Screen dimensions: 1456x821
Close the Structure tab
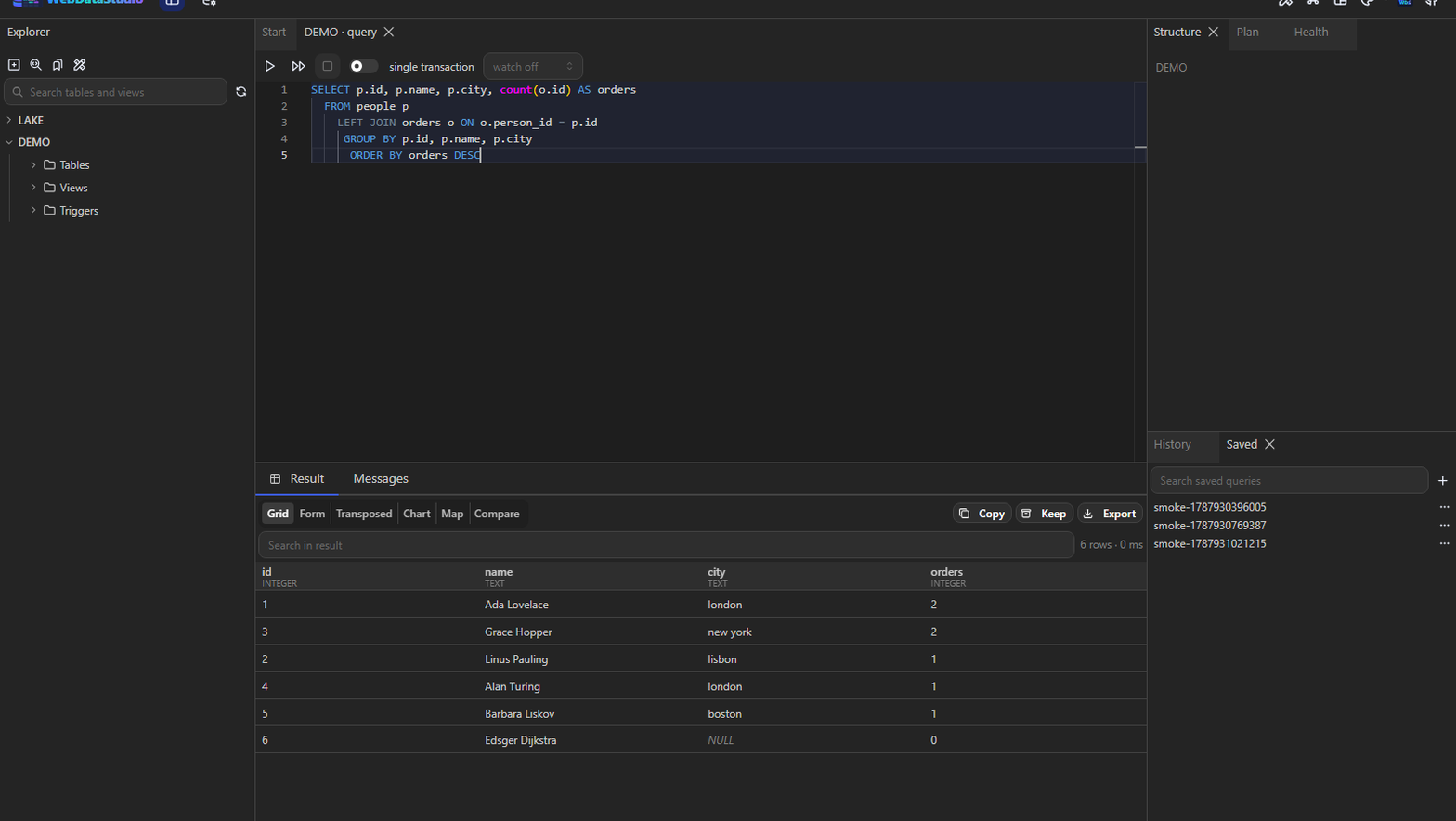(1213, 32)
